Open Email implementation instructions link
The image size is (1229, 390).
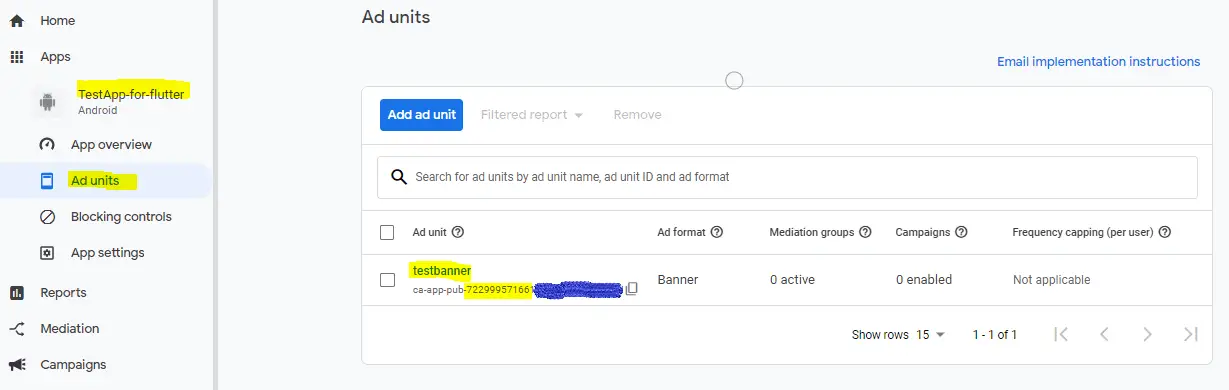coord(1098,62)
